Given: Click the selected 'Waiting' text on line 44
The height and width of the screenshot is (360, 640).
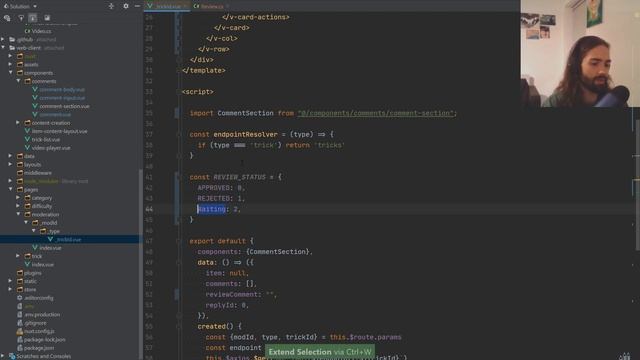Looking at the screenshot, I should tap(211, 209).
